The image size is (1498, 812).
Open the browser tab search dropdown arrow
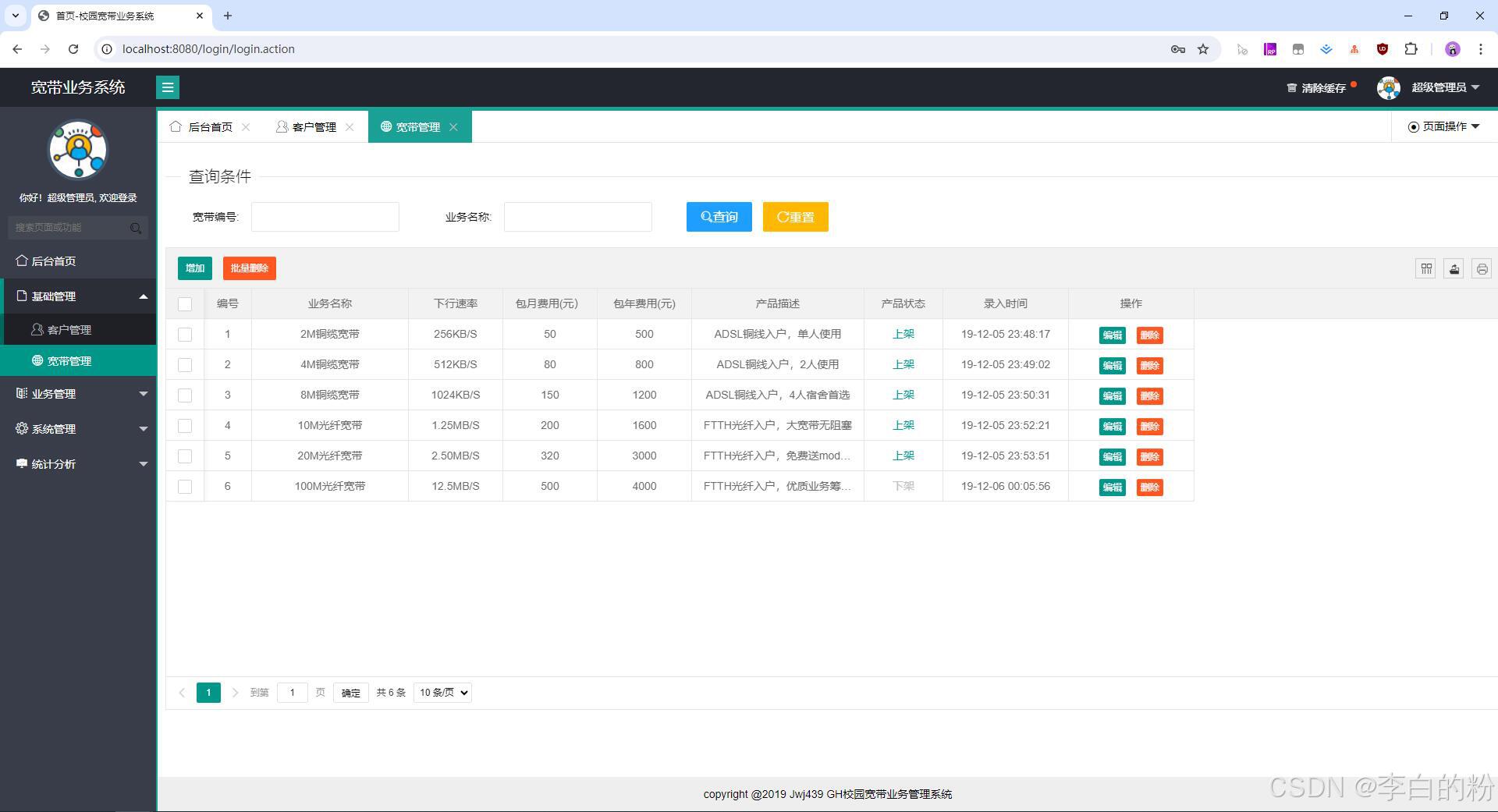click(15, 16)
